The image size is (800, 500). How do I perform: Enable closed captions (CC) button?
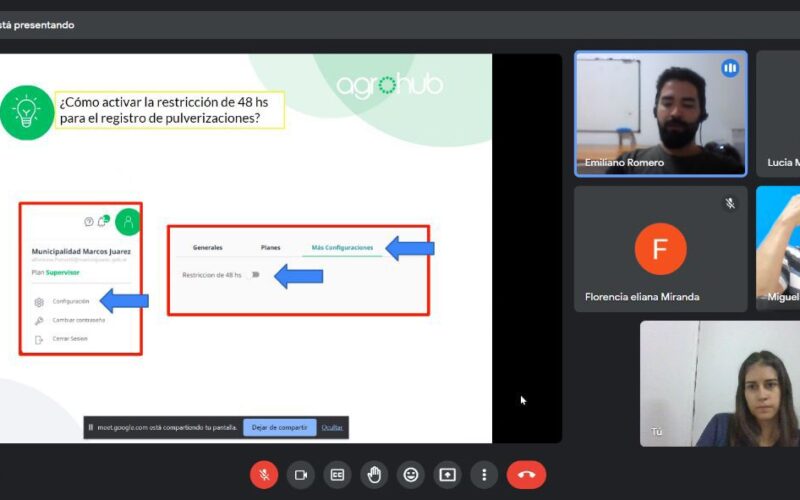(x=337, y=475)
